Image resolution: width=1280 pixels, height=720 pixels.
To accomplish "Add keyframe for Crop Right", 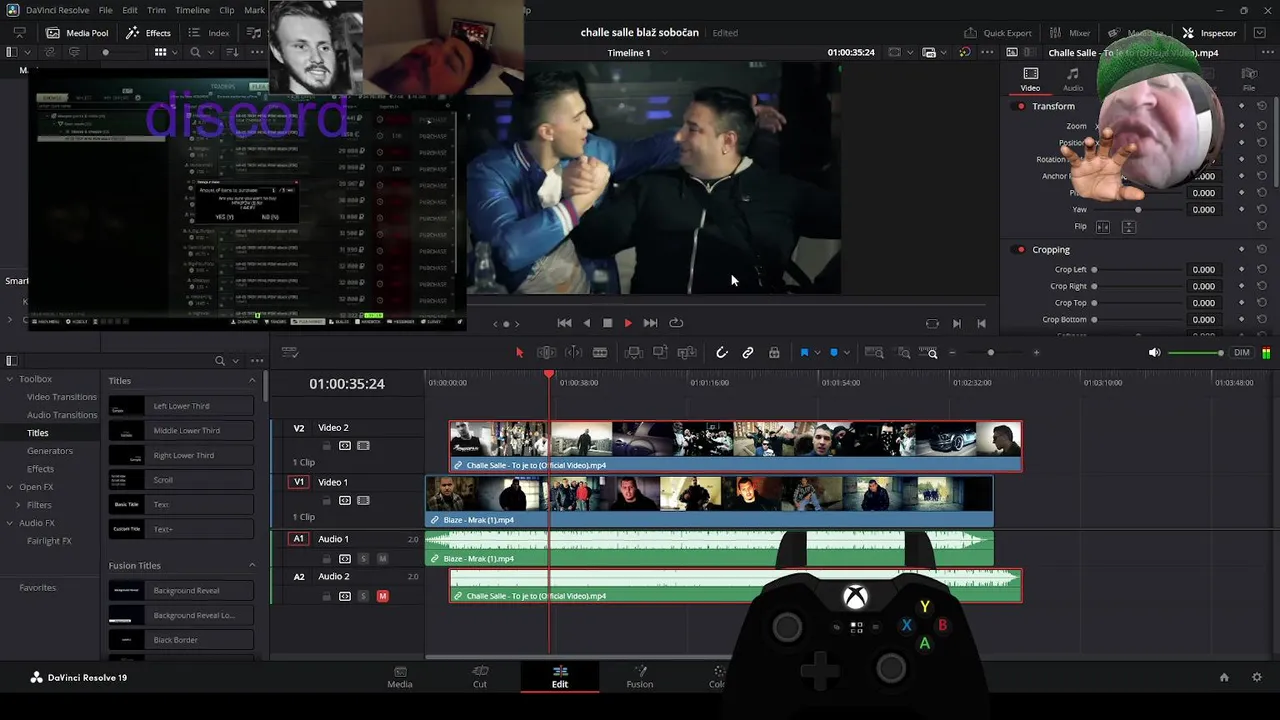I will click(1242, 286).
